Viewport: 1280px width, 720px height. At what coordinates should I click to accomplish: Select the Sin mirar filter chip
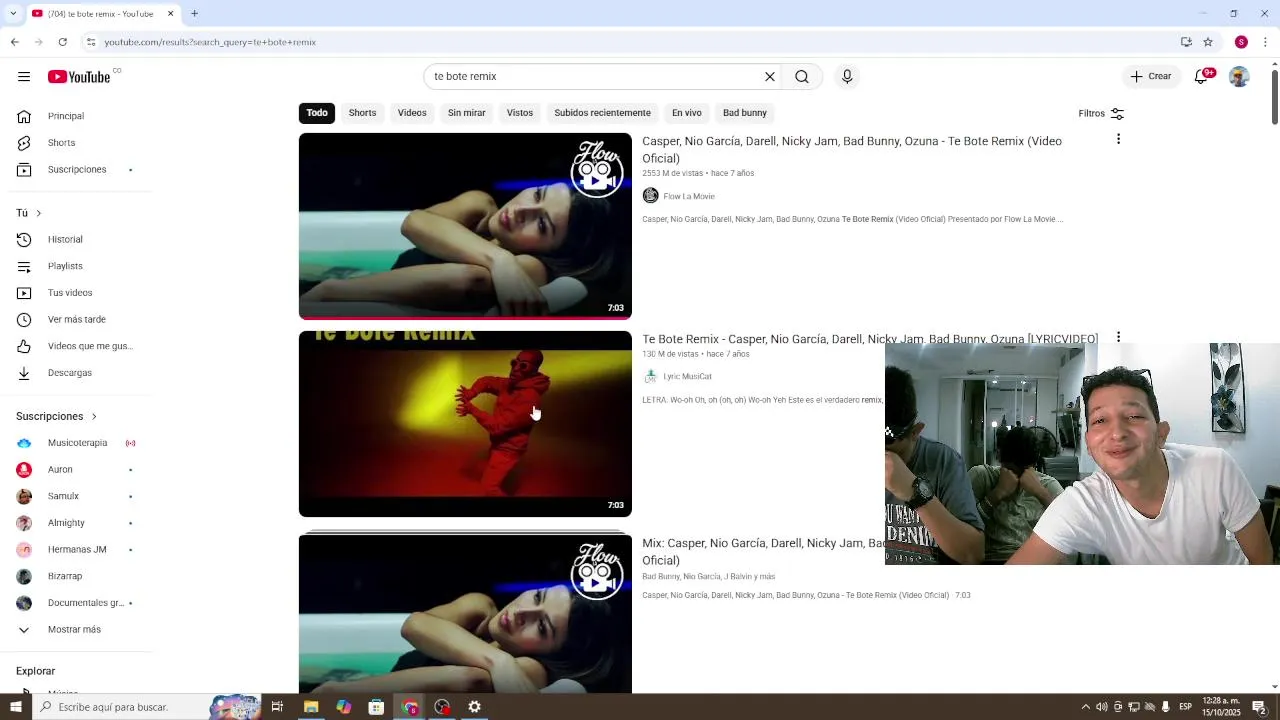(x=466, y=113)
